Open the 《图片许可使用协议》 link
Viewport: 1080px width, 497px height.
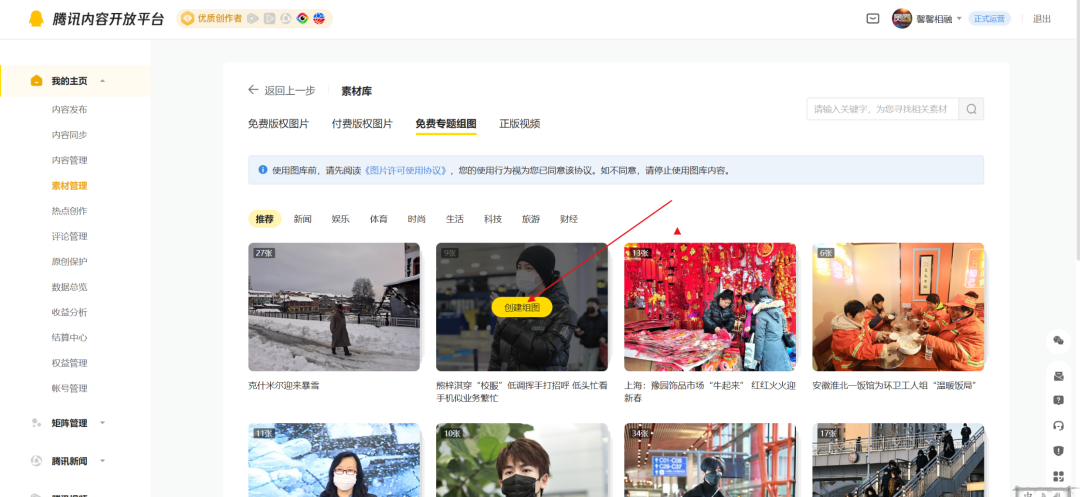click(x=406, y=170)
